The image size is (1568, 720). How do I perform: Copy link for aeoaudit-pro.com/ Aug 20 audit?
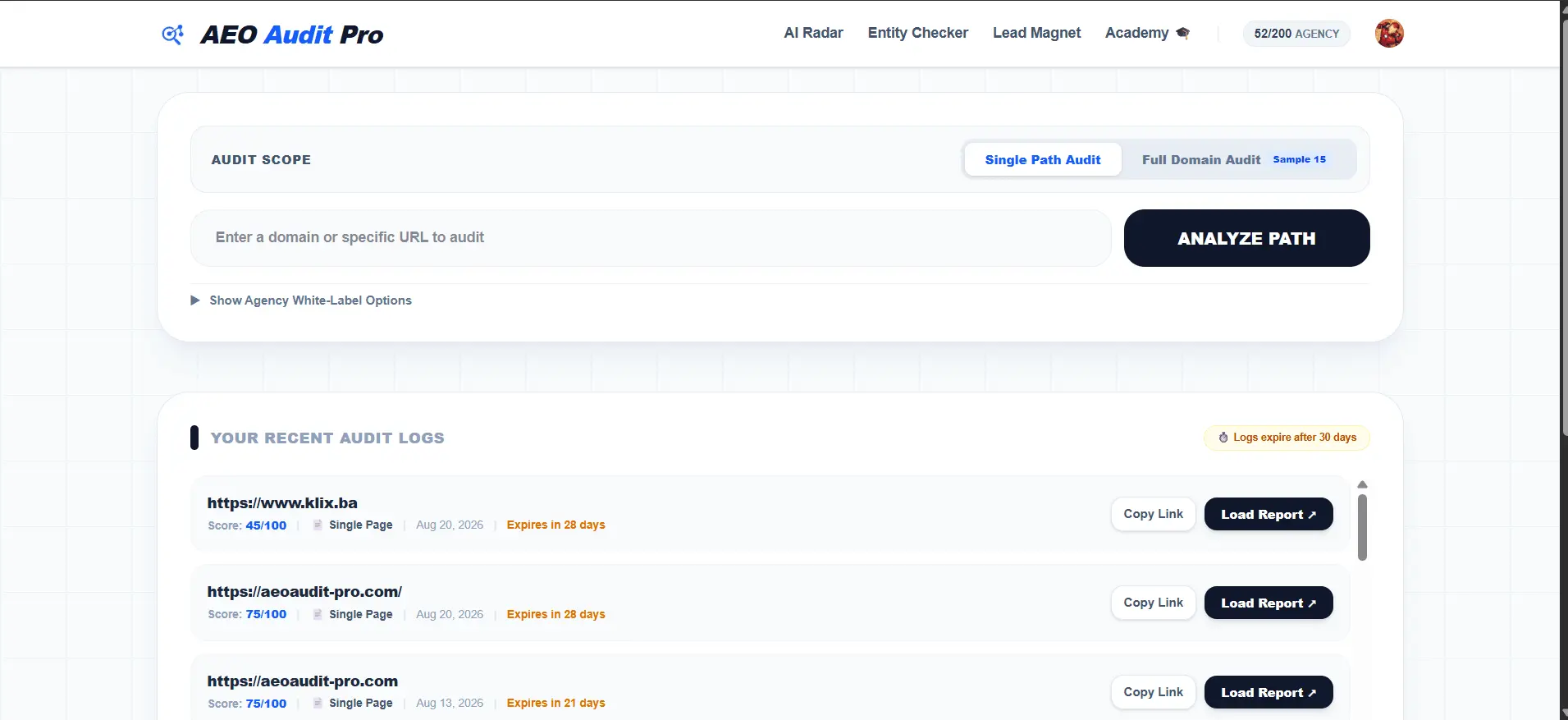pyautogui.click(x=1153, y=603)
